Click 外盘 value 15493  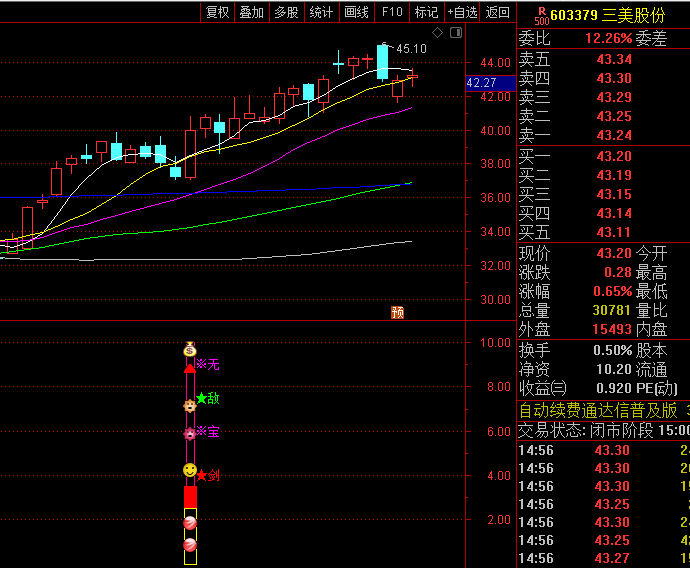point(612,329)
